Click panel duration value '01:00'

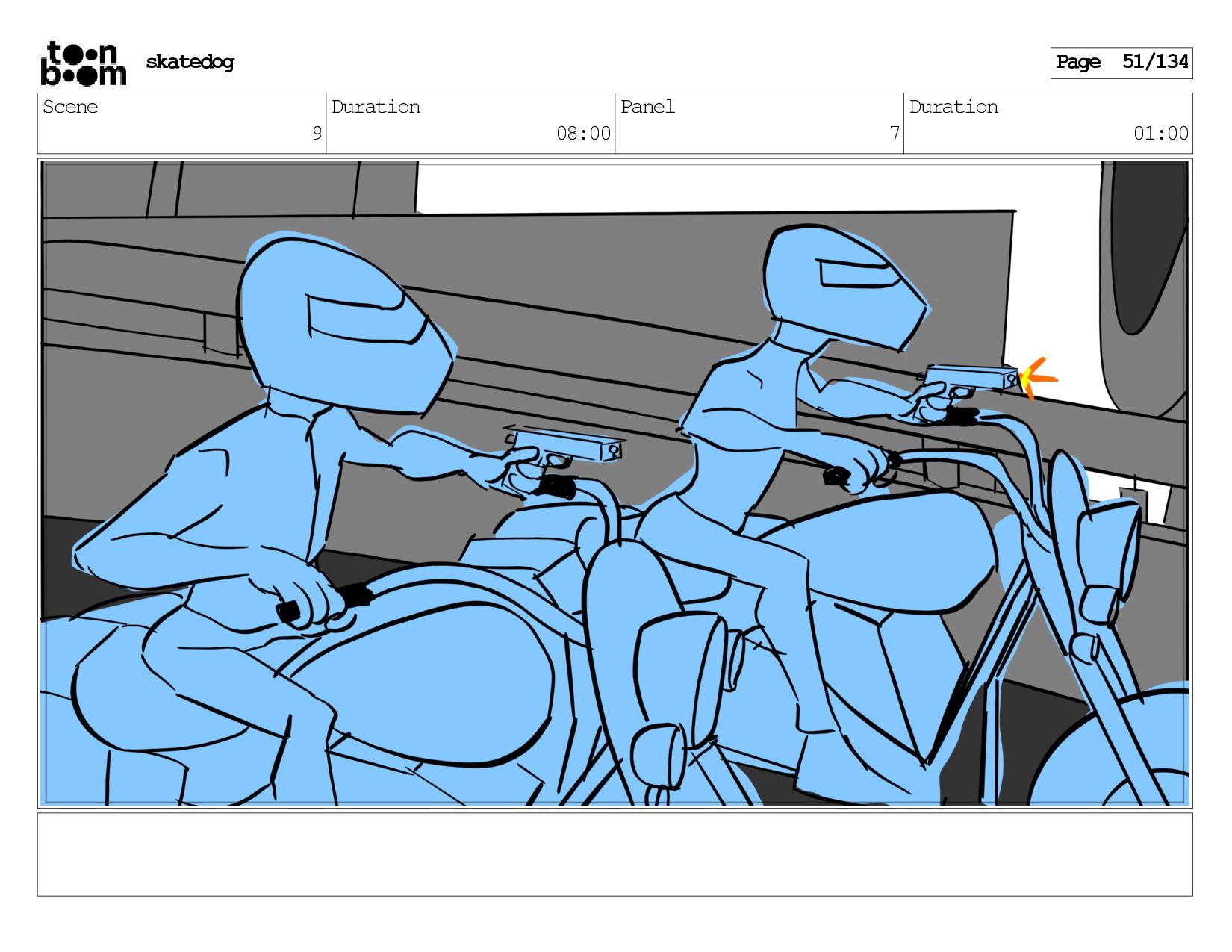[1161, 134]
